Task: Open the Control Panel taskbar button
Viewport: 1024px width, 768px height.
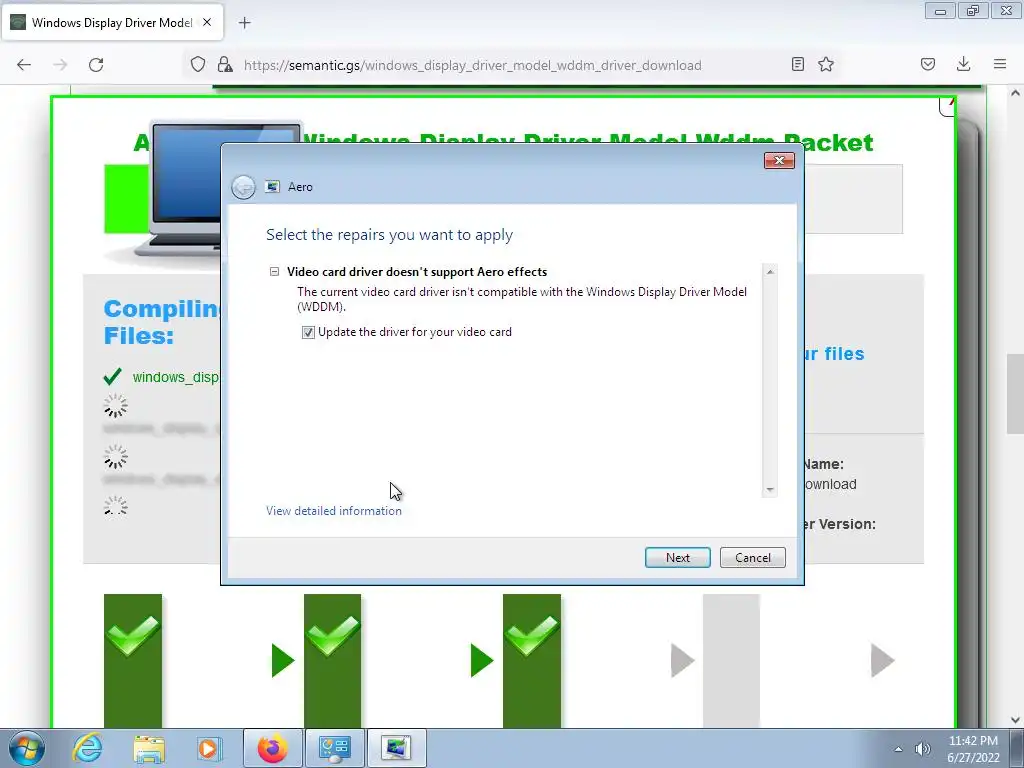Action: tap(334, 748)
